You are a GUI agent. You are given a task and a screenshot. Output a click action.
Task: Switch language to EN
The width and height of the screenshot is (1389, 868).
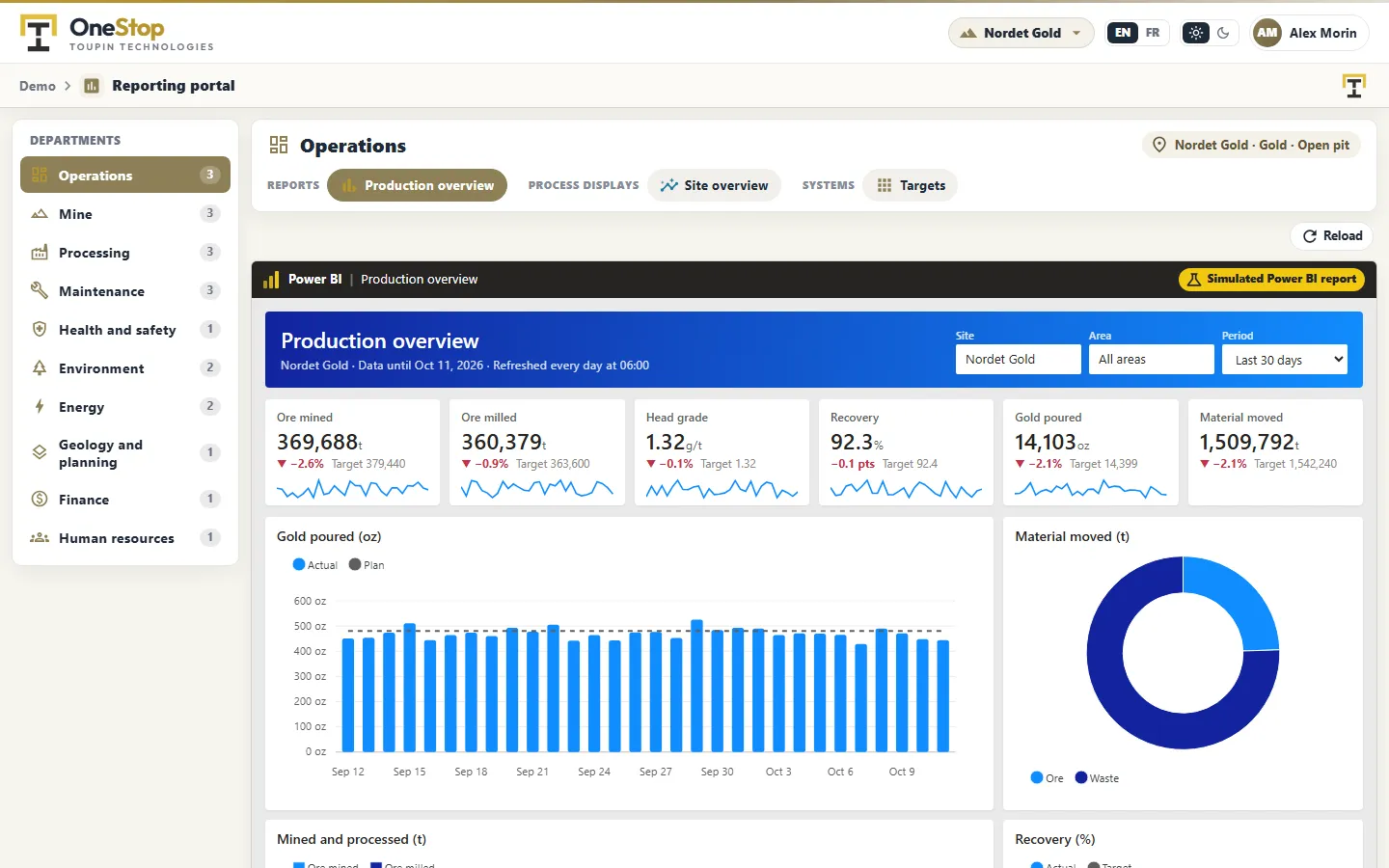(1123, 33)
